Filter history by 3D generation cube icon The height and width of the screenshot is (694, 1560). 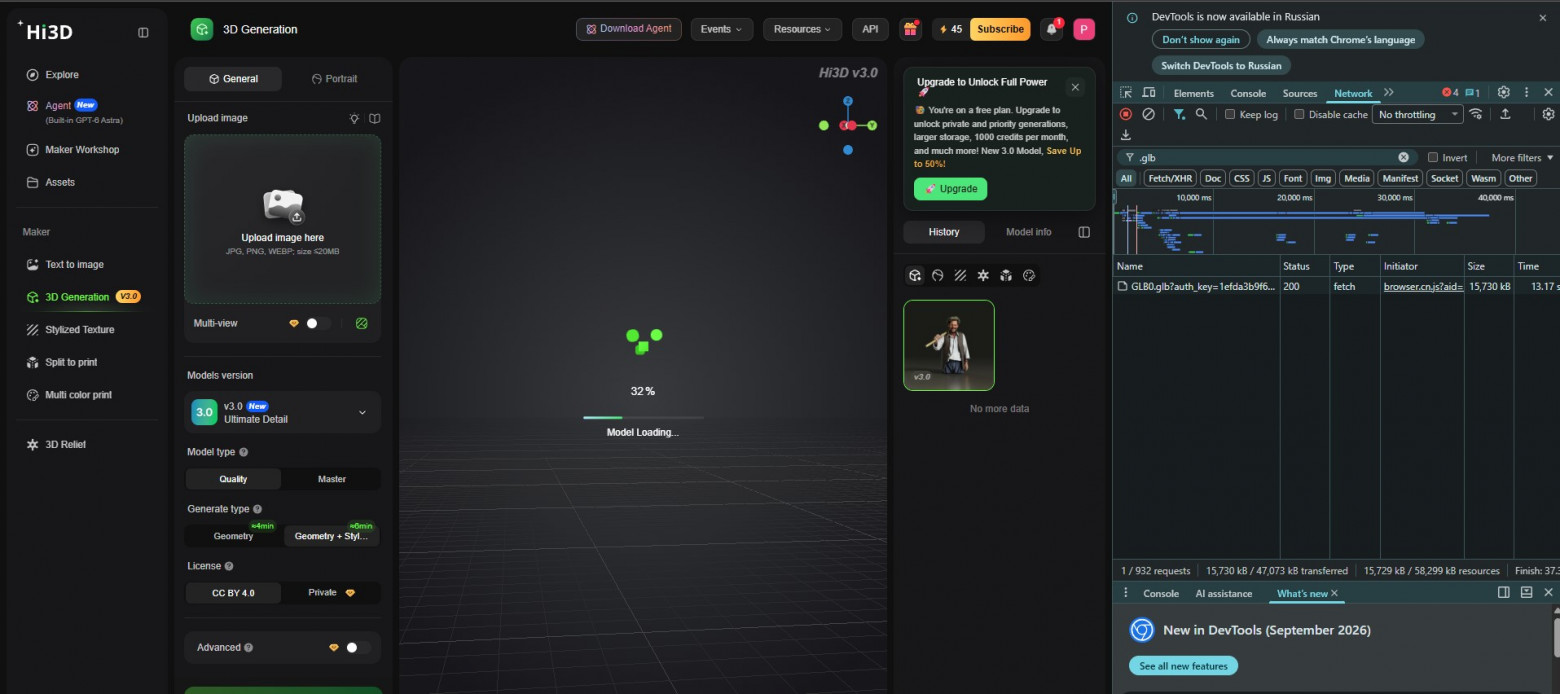(915, 275)
